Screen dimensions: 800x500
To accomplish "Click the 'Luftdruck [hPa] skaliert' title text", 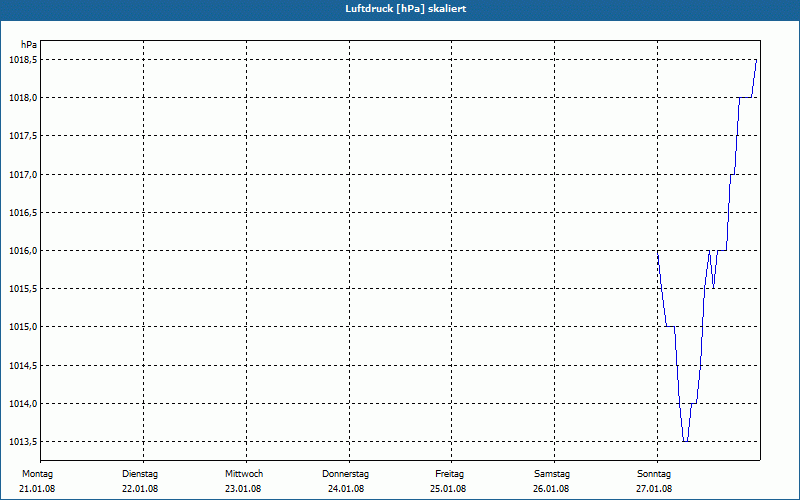I will pyautogui.click(x=406, y=9).
